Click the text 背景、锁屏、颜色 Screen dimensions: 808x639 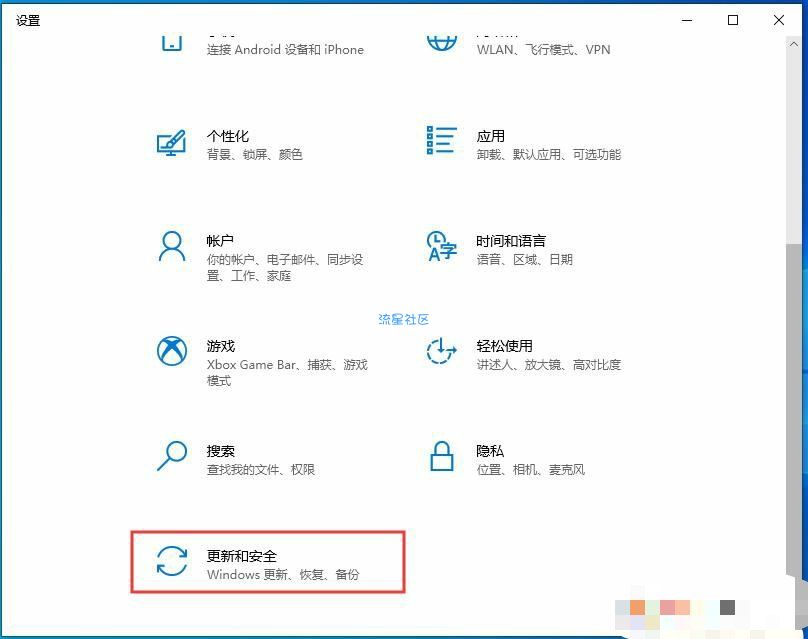pyautogui.click(x=254, y=155)
